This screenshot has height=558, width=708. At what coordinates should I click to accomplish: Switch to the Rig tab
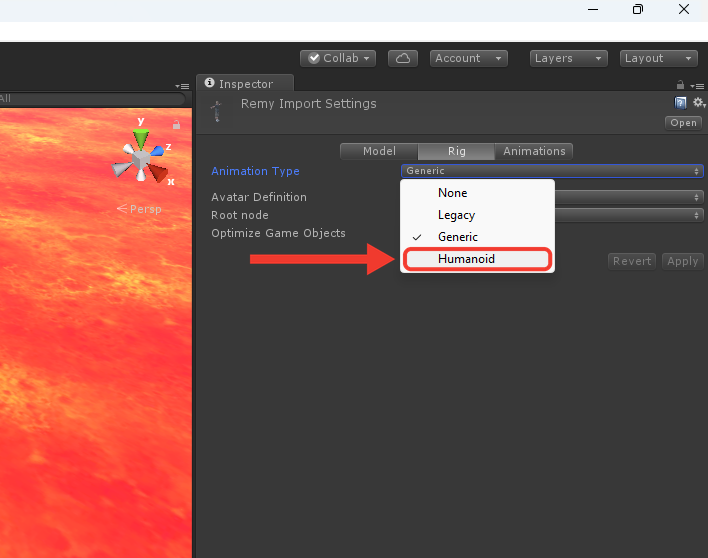(x=456, y=151)
